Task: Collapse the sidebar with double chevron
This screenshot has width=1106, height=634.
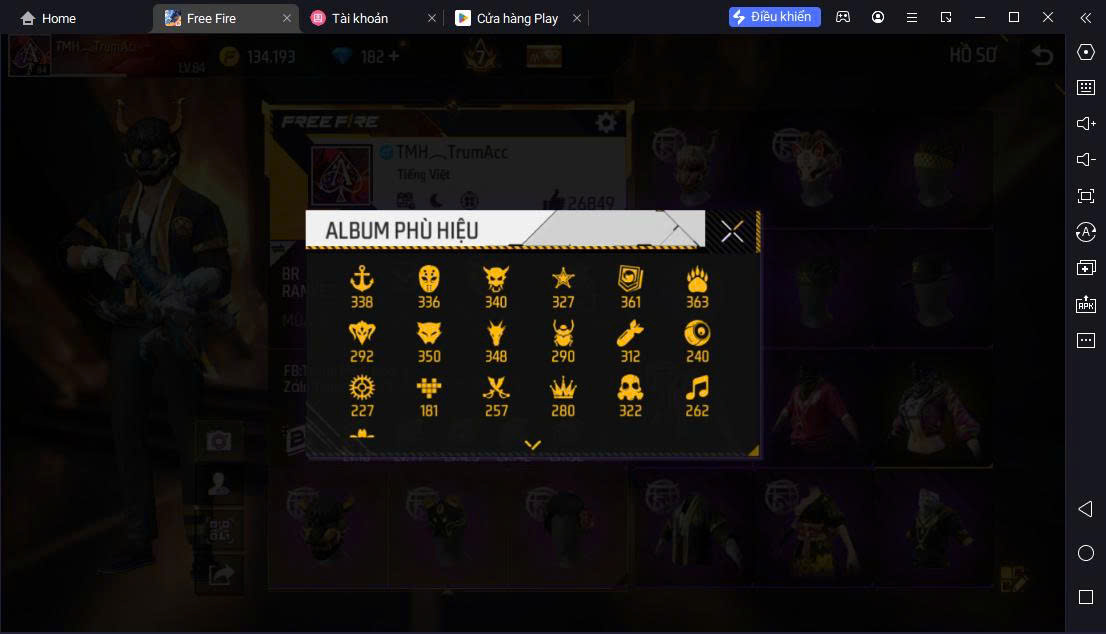Action: click(x=1086, y=18)
